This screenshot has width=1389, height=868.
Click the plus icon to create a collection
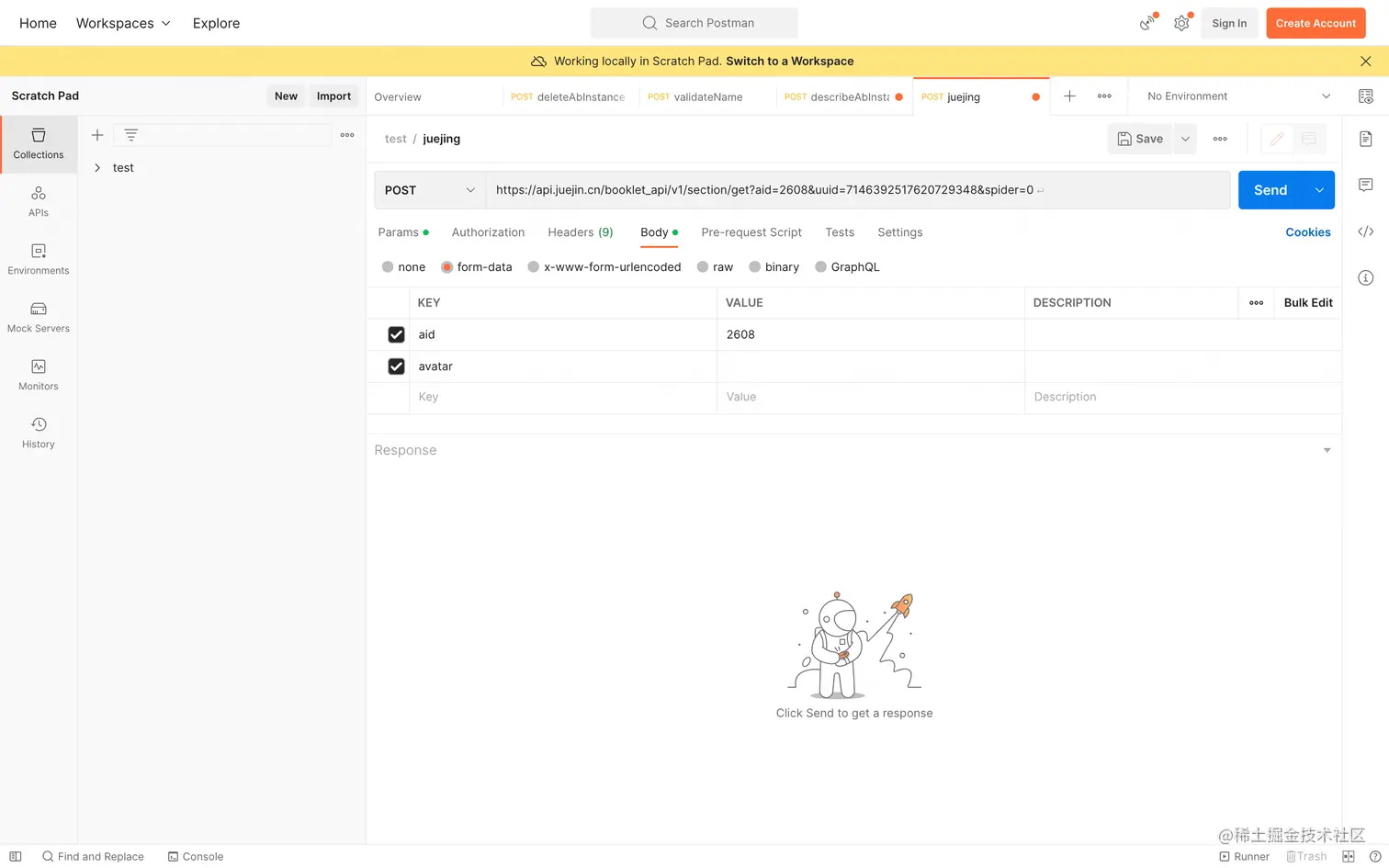pyautogui.click(x=97, y=135)
